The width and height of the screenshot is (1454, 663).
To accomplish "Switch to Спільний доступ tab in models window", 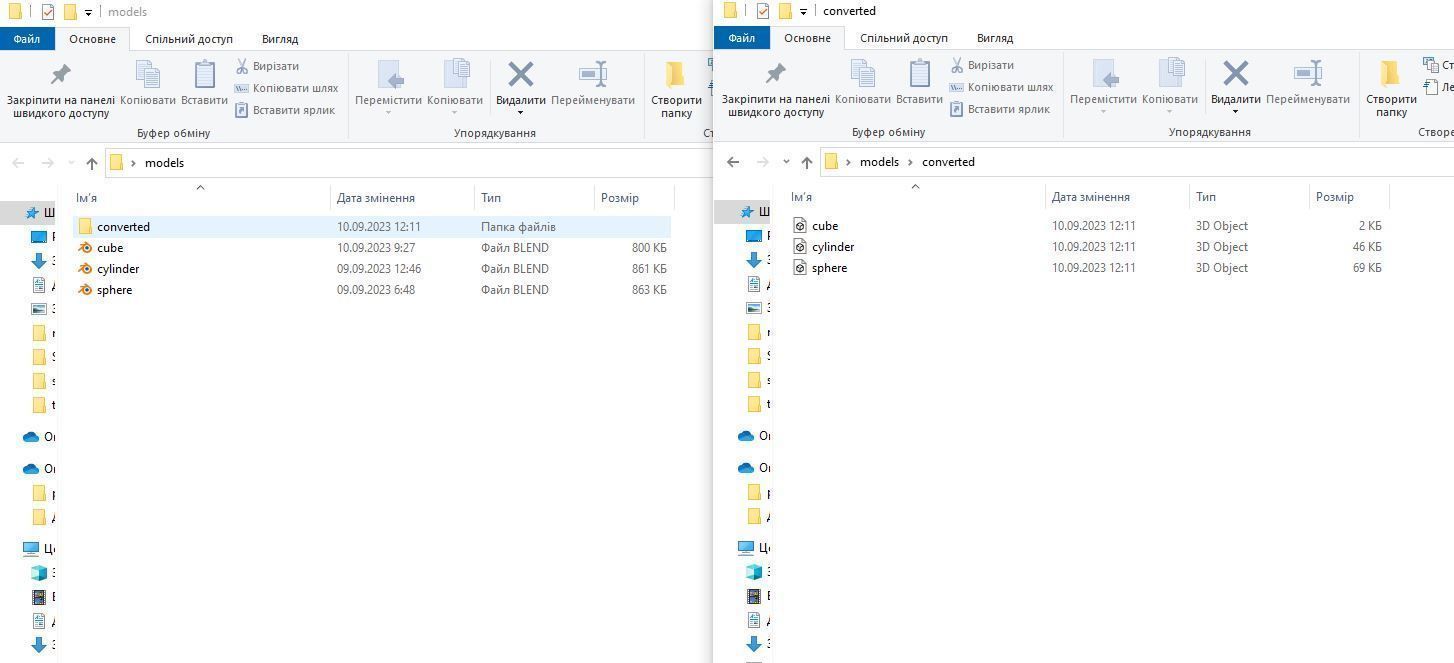I will coord(189,39).
